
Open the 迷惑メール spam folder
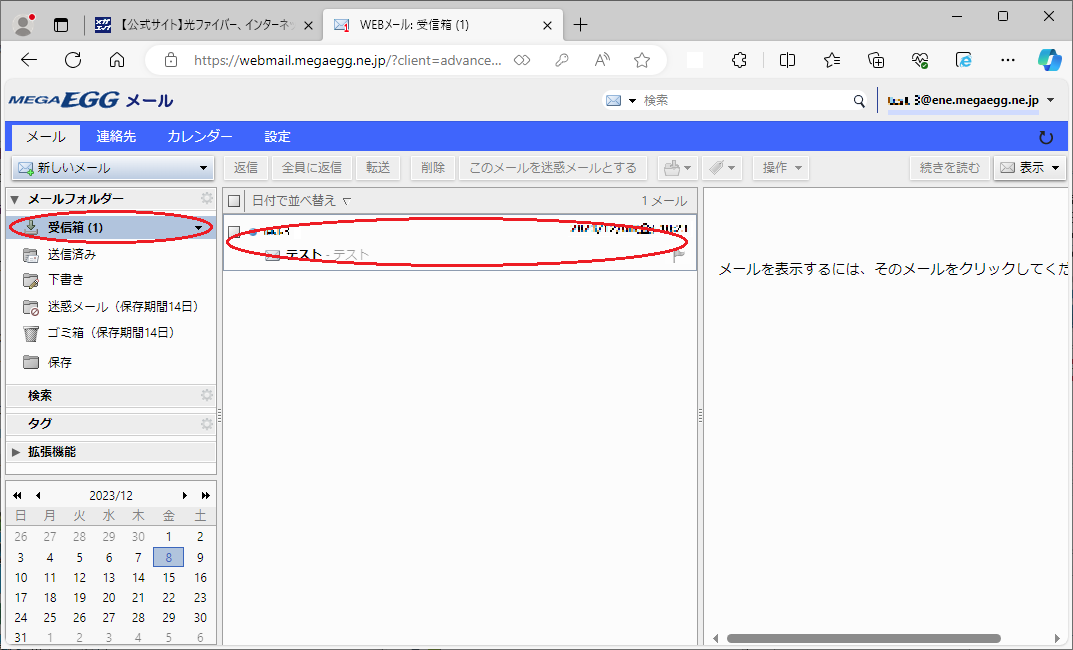click(122, 307)
